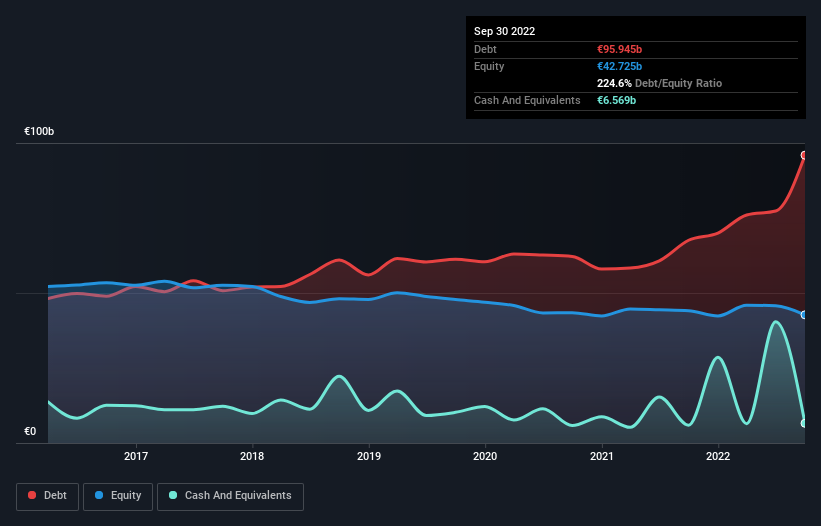Click the Cash And Equivalents tooltip label

tap(527, 100)
